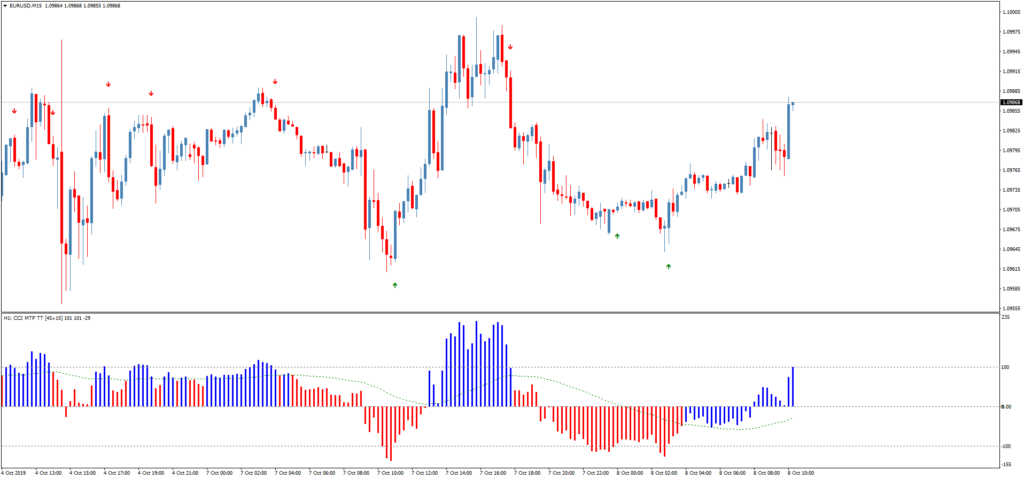Click the 1.10005 price scale label

click(x=1010, y=12)
